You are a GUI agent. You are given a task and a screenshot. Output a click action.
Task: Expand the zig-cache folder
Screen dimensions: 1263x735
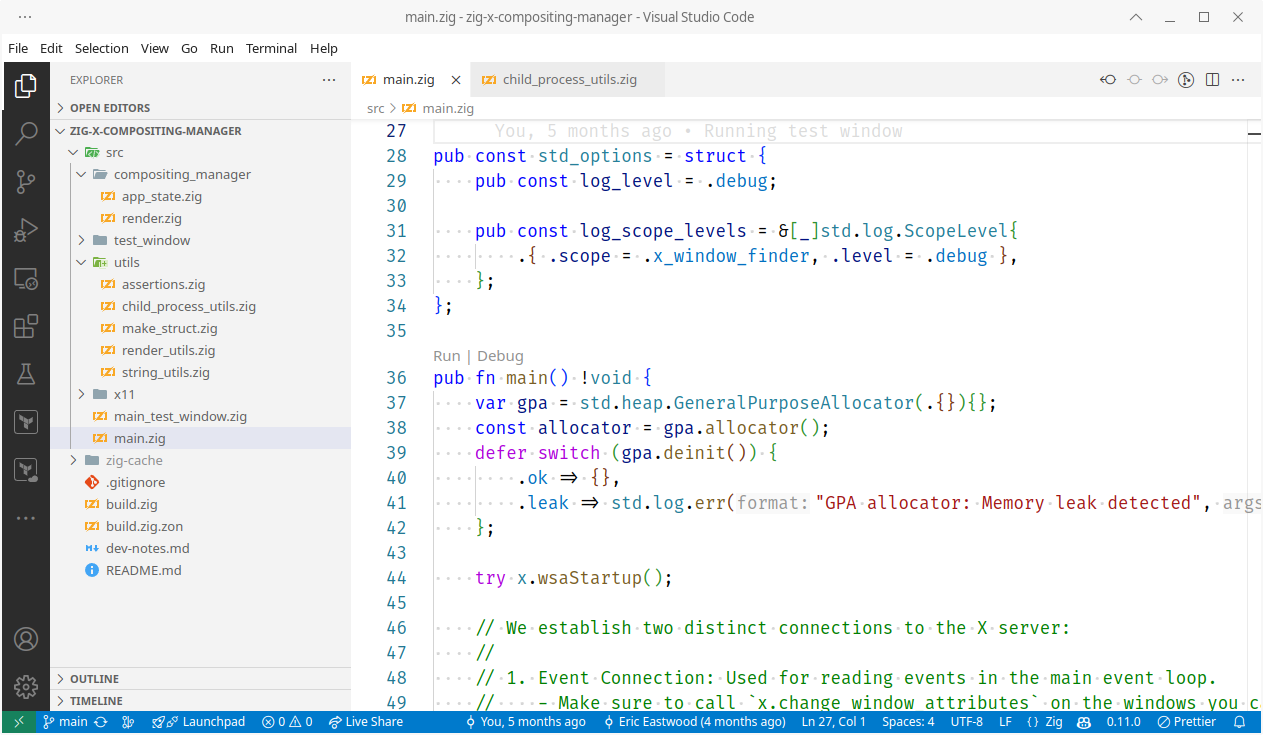pos(200,461)
